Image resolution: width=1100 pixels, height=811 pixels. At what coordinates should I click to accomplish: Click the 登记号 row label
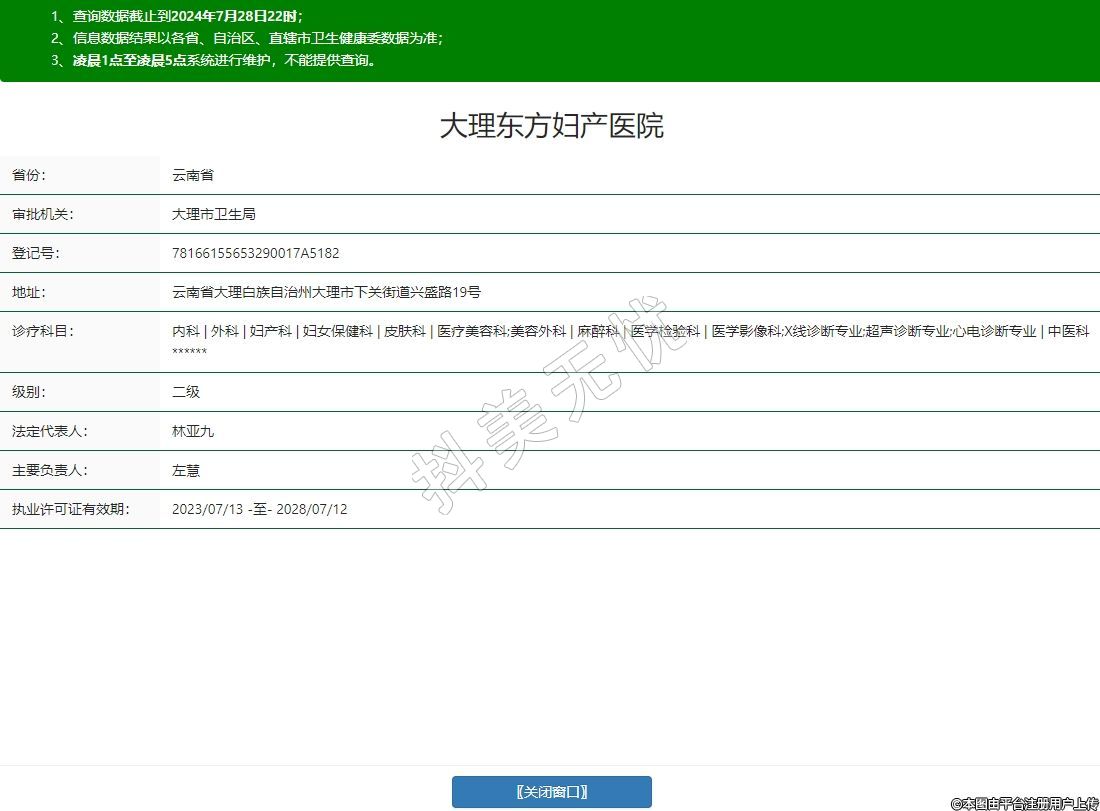[x=36, y=253]
